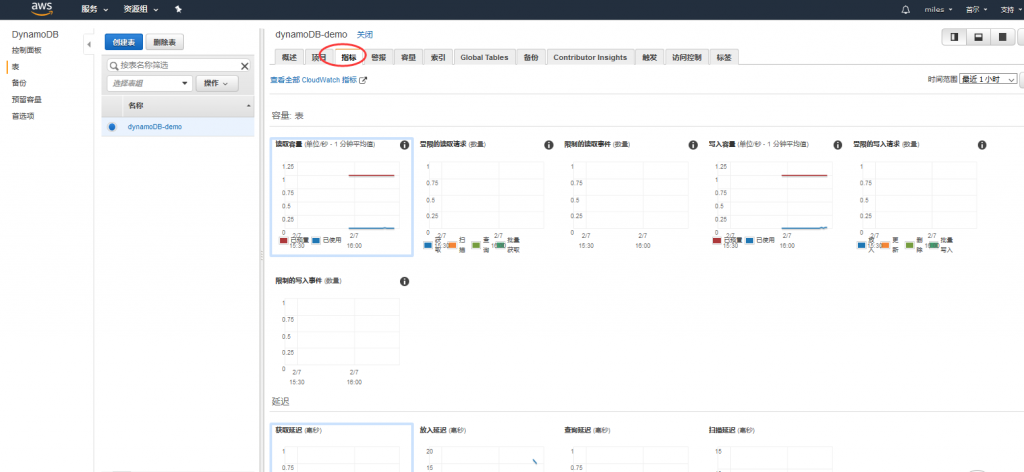Click red 已预置 legend swatch in 写入容量 chart
The width and height of the screenshot is (1024, 472).
(716, 240)
